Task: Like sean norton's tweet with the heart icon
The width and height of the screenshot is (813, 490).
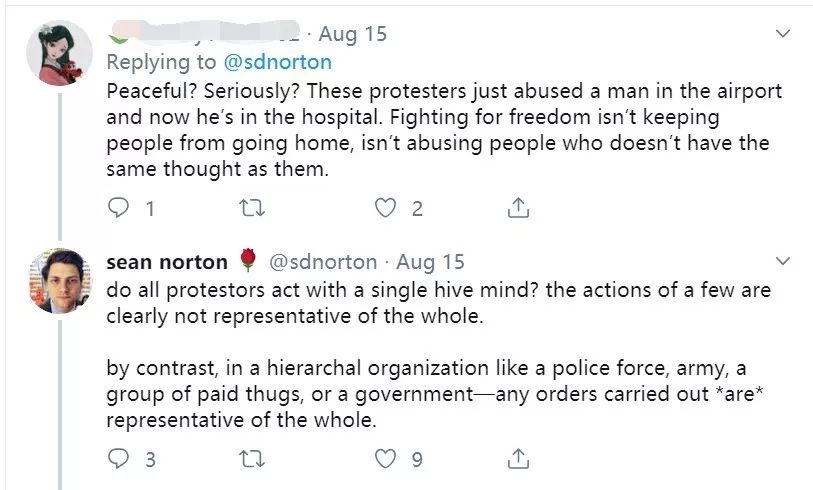Action: [x=385, y=459]
